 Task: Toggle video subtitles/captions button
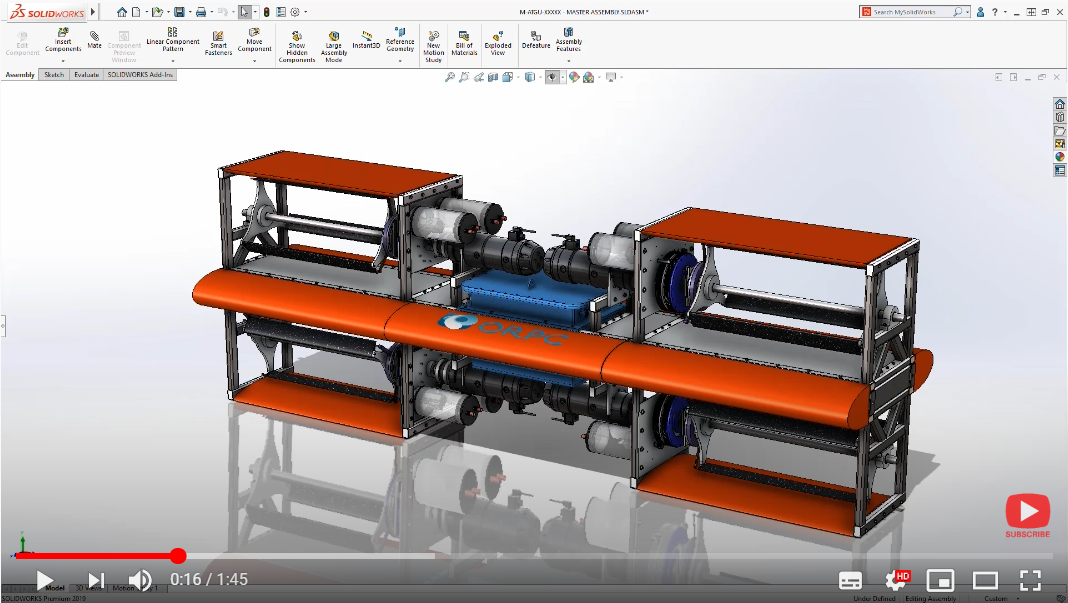[850, 581]
